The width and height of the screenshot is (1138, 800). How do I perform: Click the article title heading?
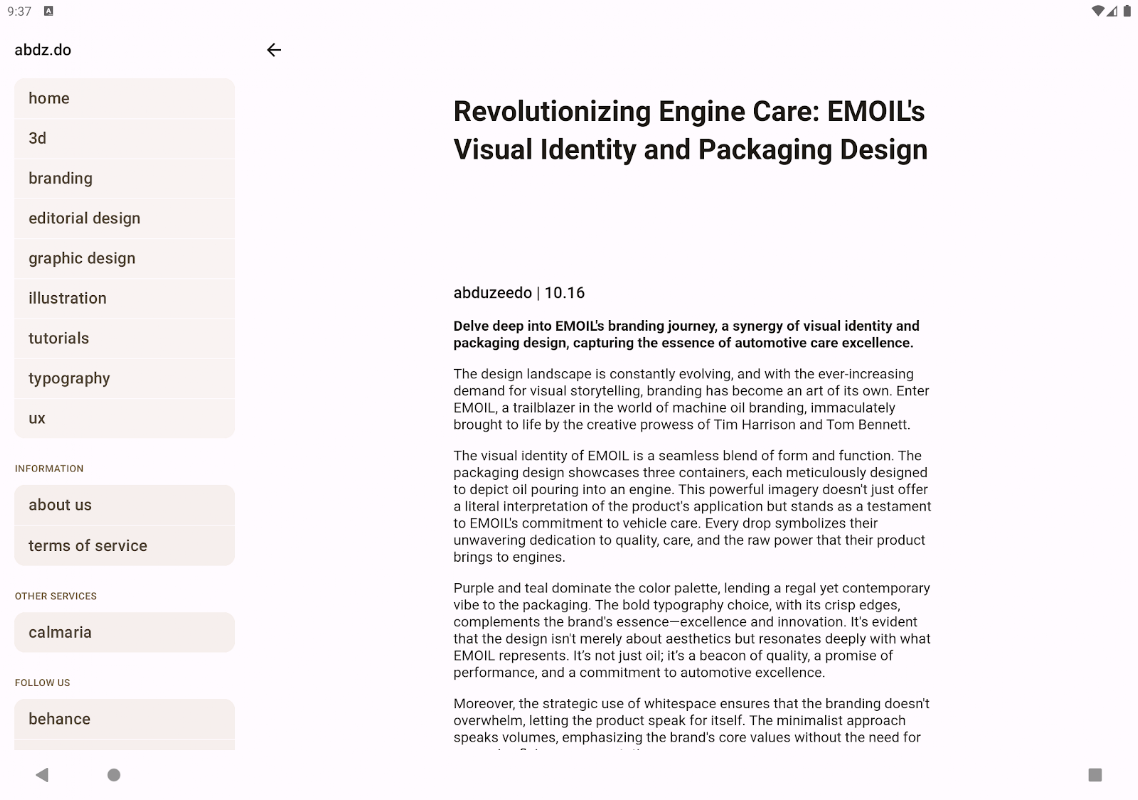(690, 131)
